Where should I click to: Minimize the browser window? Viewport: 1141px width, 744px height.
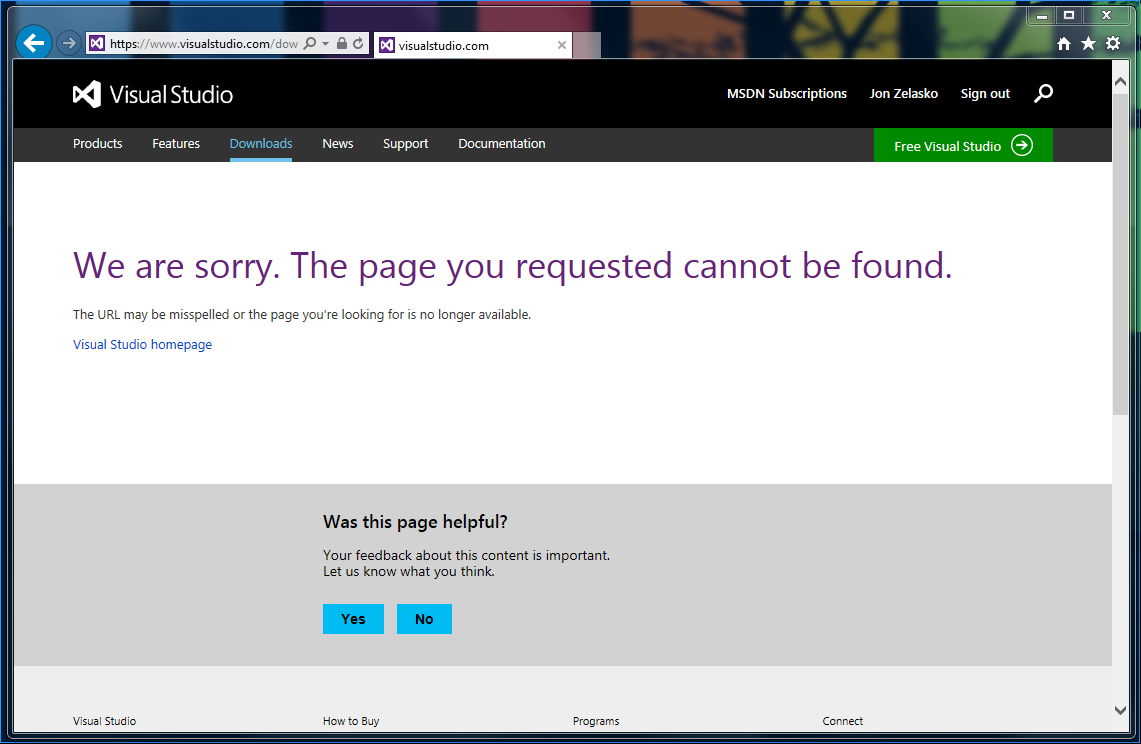(x=1042, y=15)
